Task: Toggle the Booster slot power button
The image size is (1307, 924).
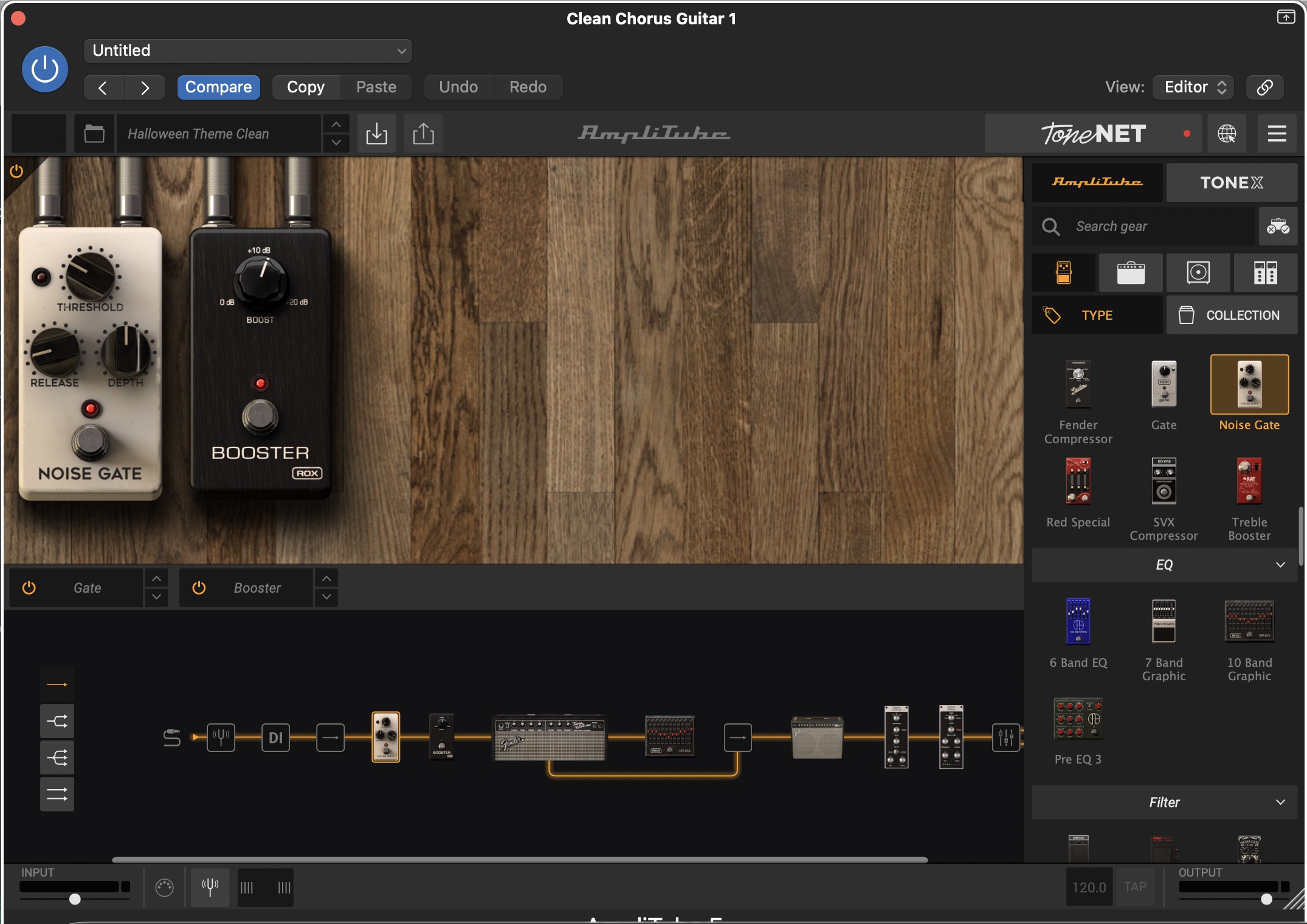Action: pyautogui.click(x=199, y=588)
